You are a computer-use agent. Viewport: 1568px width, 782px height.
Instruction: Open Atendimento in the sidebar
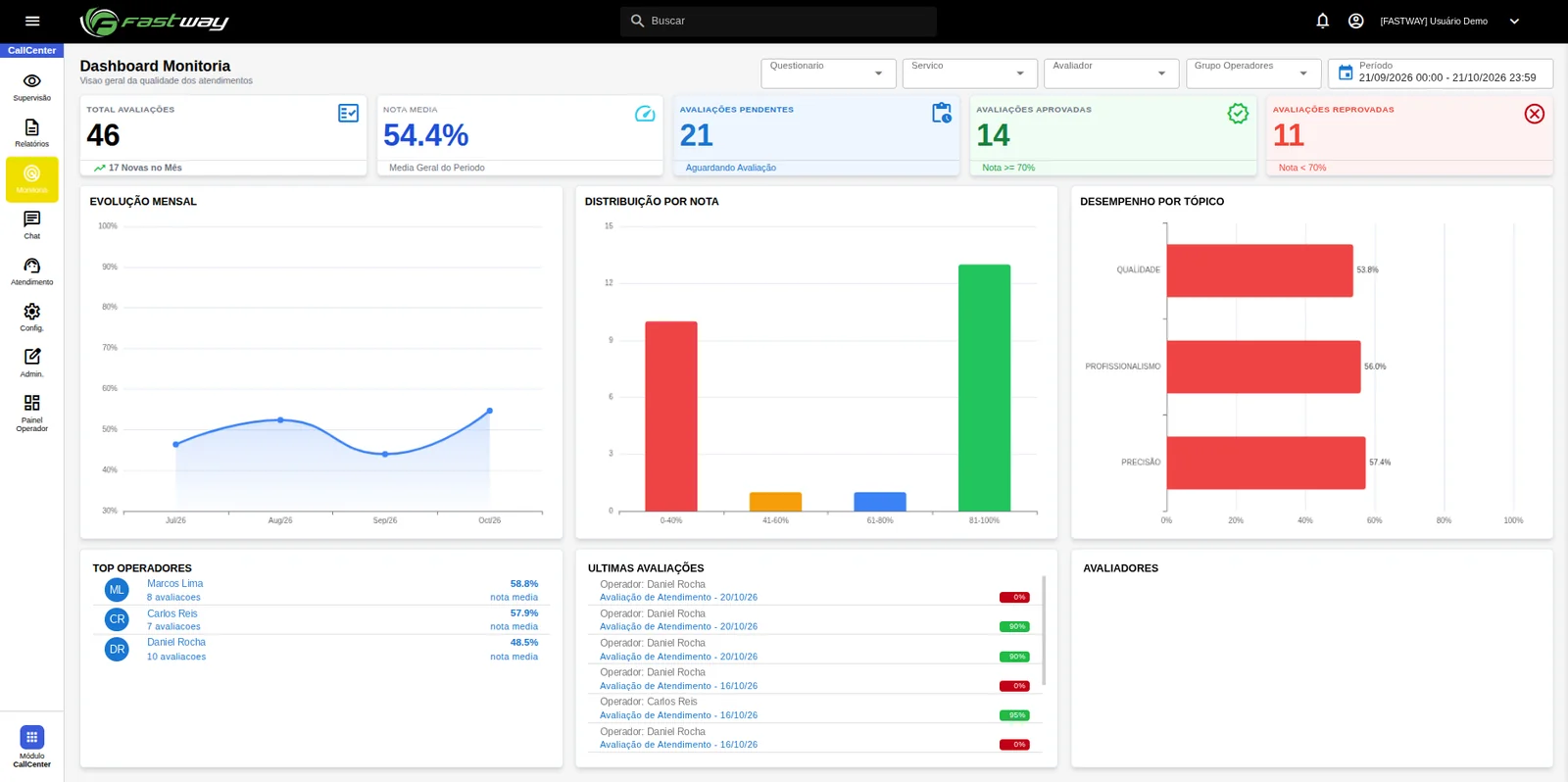coord(32,271)
